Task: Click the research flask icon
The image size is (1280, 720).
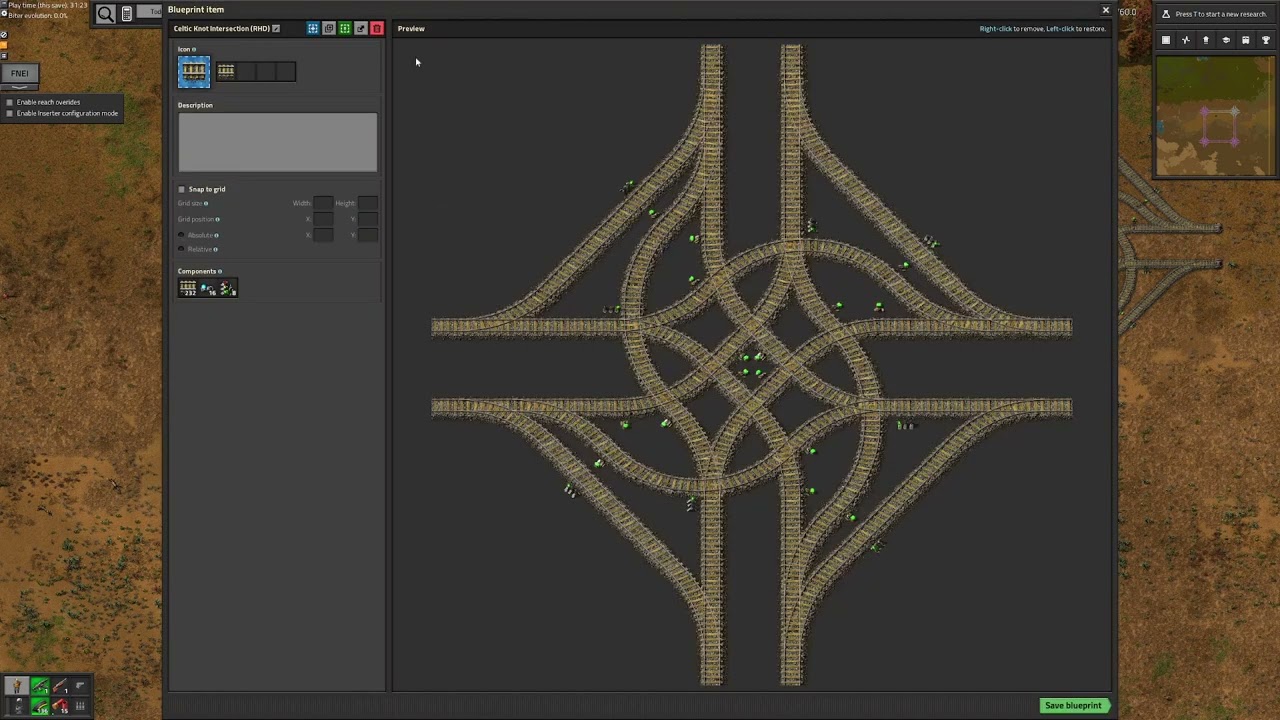Action: click(x=1166, y=14)
